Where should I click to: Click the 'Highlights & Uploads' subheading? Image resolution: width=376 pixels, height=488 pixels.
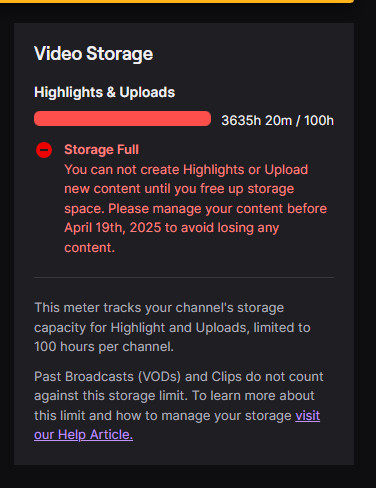click(104, 92)
